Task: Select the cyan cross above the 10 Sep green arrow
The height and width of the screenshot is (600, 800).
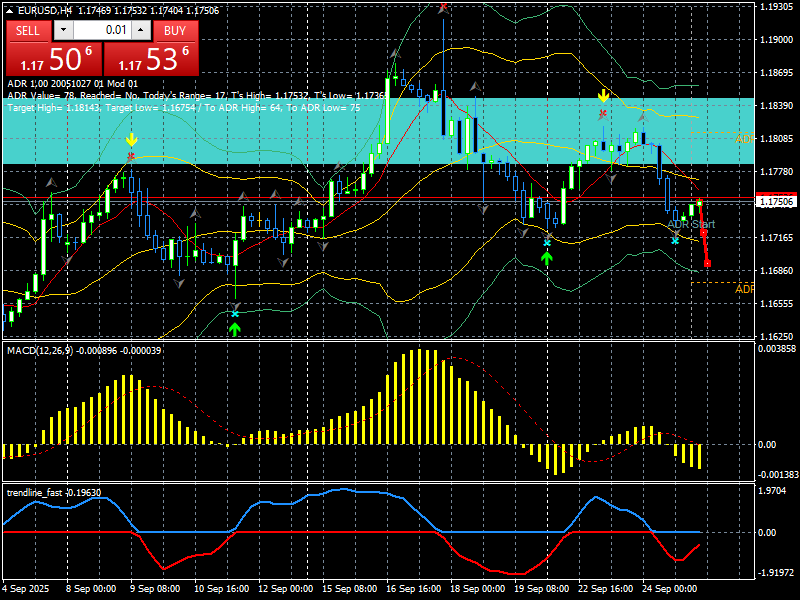Action: click(235, 314)
